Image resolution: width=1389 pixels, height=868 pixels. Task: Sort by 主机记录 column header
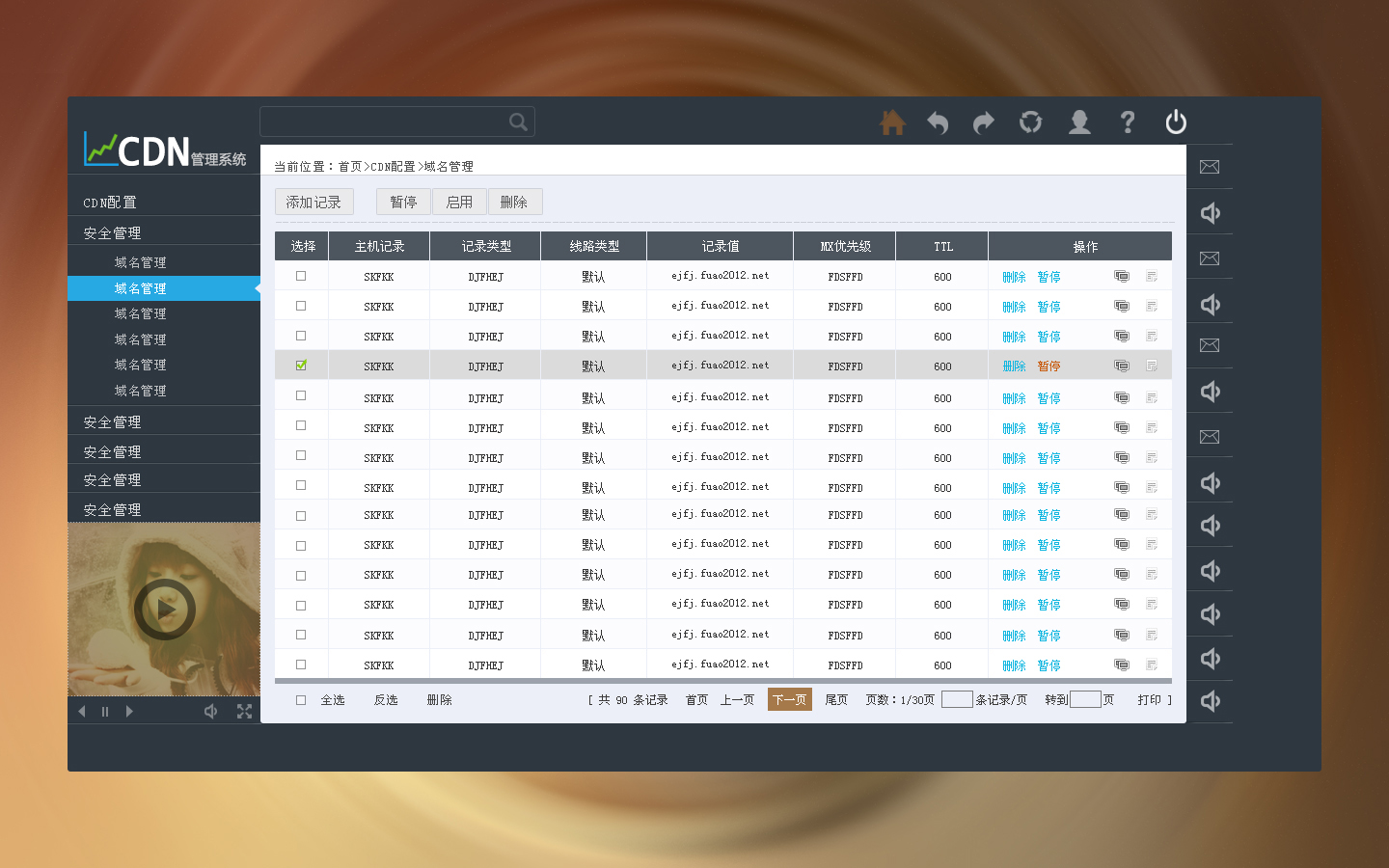(379, 246)
